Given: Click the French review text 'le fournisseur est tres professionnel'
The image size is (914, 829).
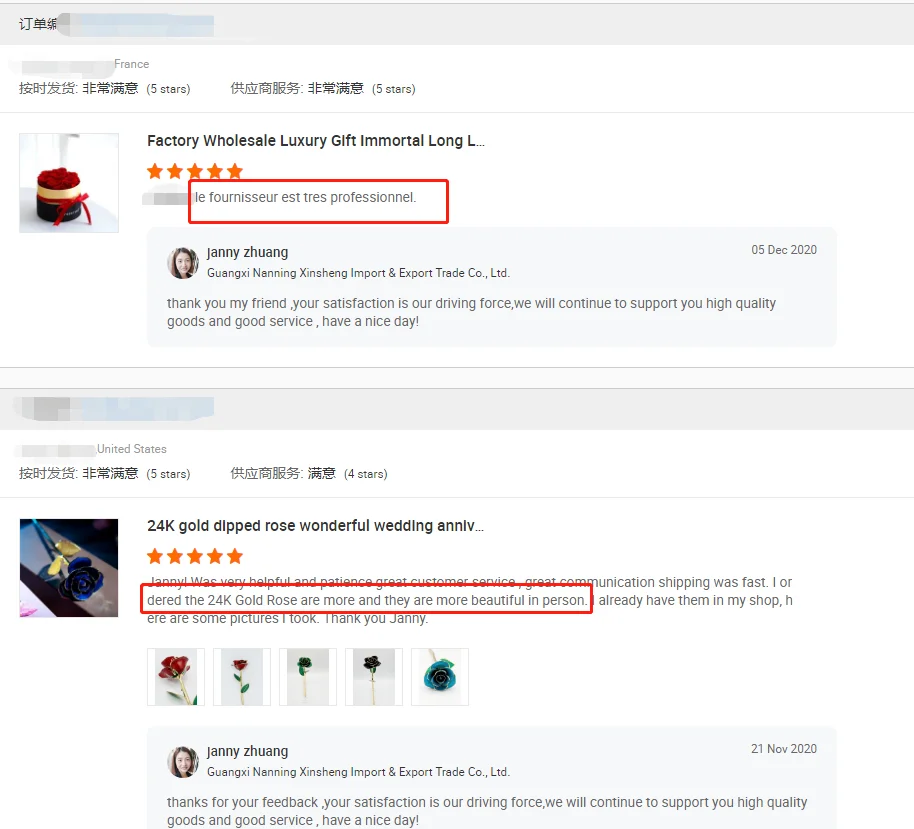Looking at the screenshot, I should coord(305,198).
